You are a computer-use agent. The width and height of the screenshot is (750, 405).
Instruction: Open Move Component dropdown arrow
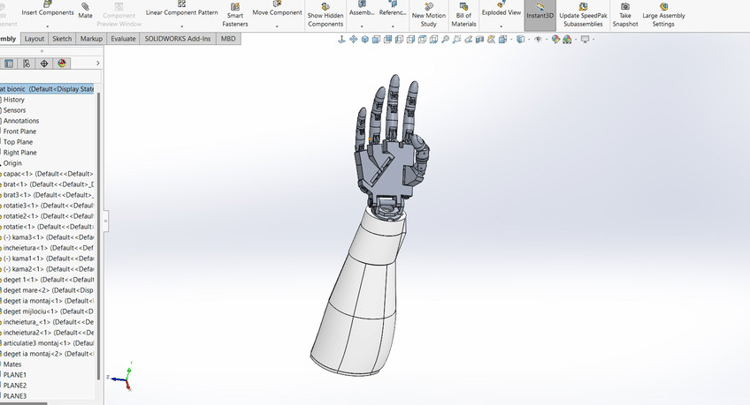(277, 26)
